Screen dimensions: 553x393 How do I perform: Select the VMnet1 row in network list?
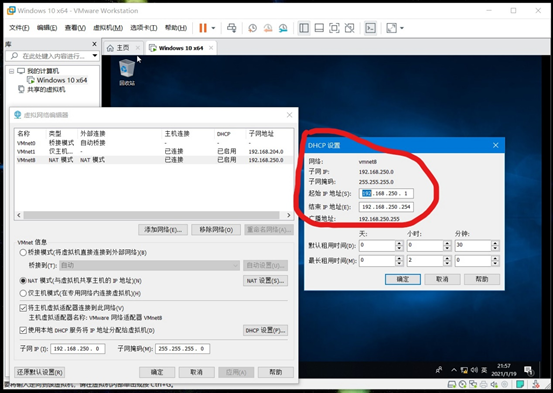pyautogui.click(x=154, y=151)
